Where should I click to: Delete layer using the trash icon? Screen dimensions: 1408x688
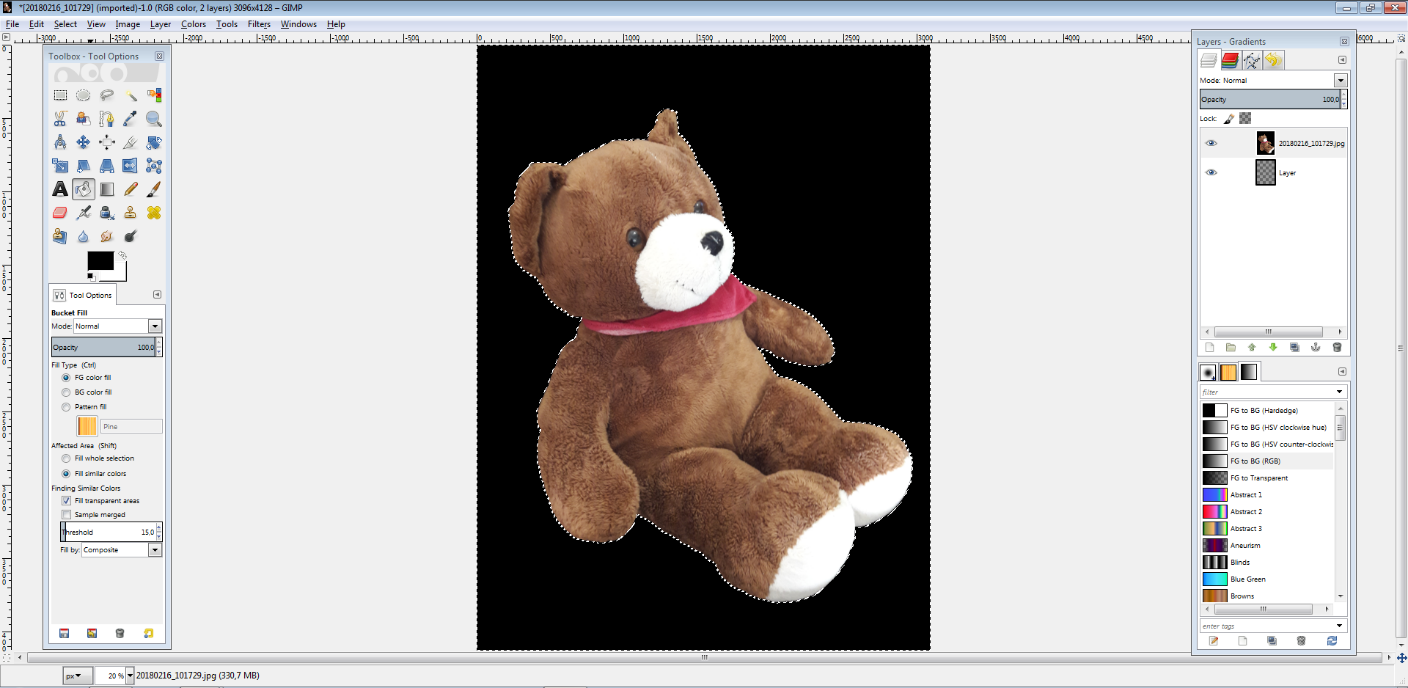click(x=1337, y=347)
